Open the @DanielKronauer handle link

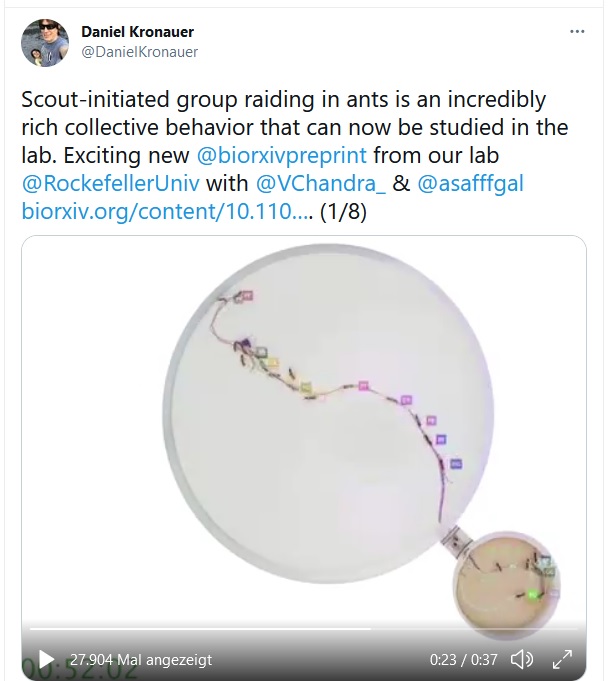click(x=139, y=52)
